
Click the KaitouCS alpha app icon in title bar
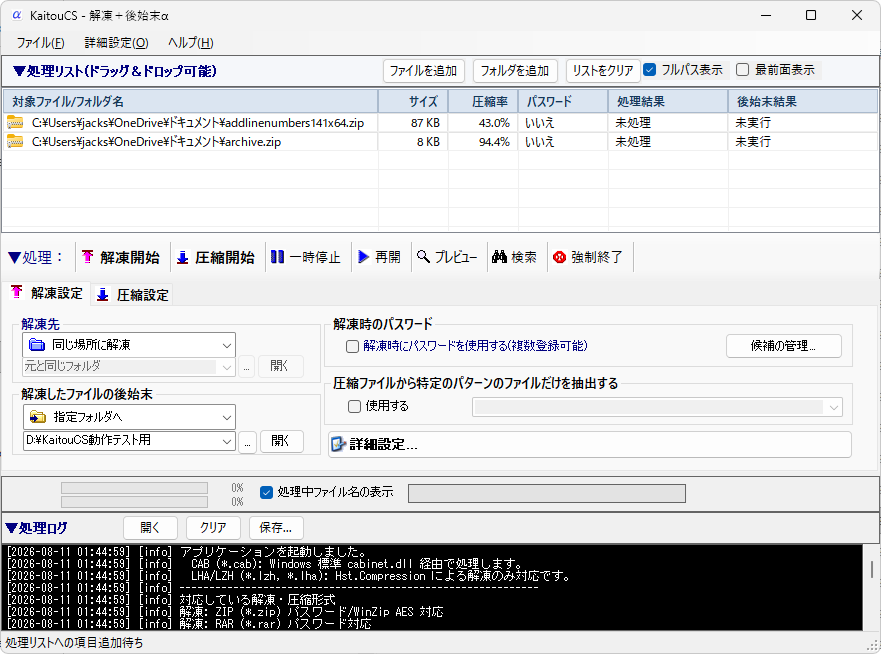point(17,15)
